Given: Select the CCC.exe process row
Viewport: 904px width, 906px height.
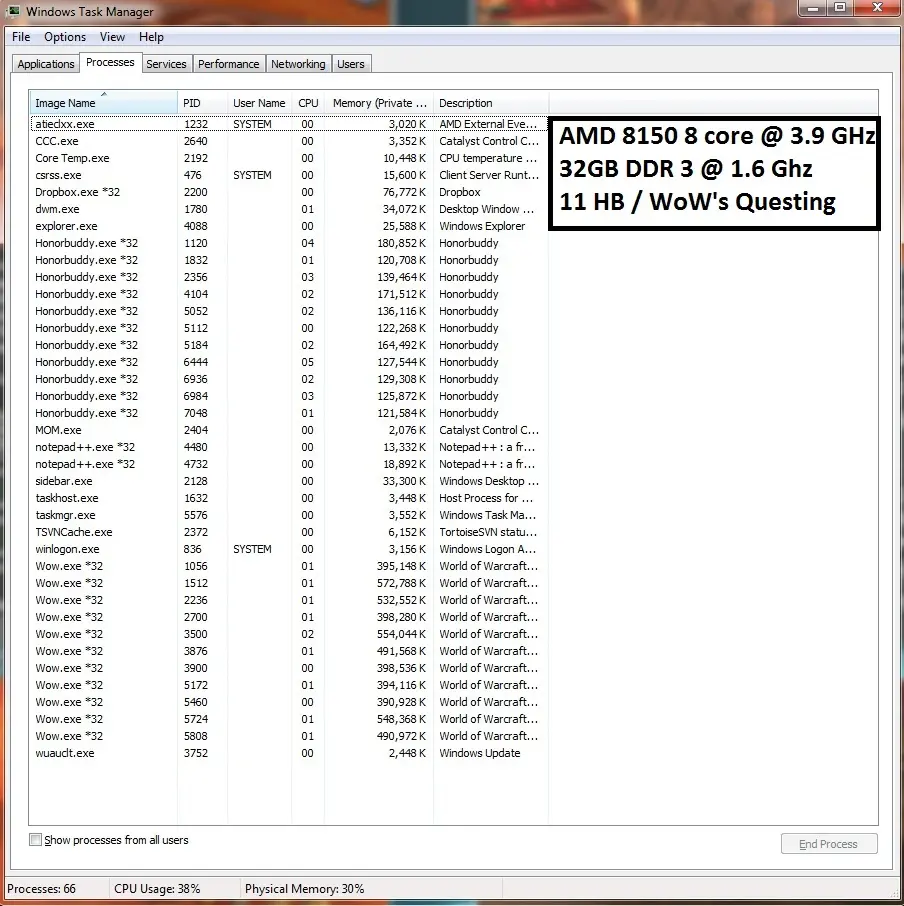Looking at the screenshot, I should click(288, 141).
